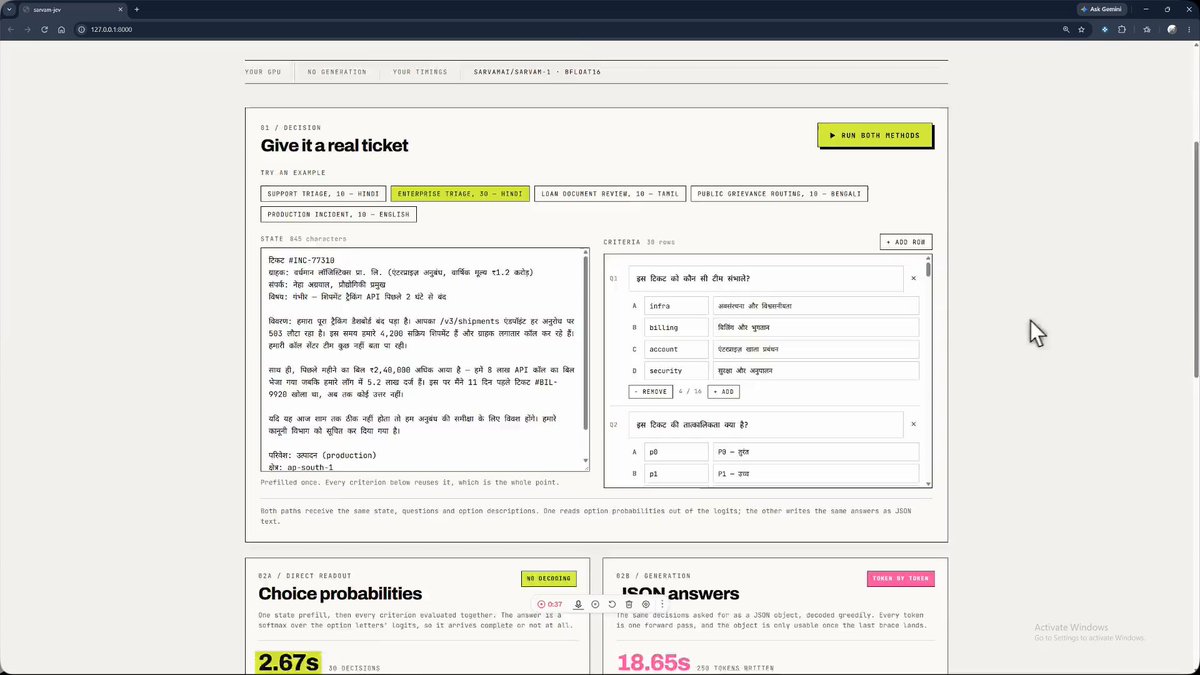Select the Production Incident English example
The height and width of the screenshot is (675, 1200).
[x=338, y=214]
